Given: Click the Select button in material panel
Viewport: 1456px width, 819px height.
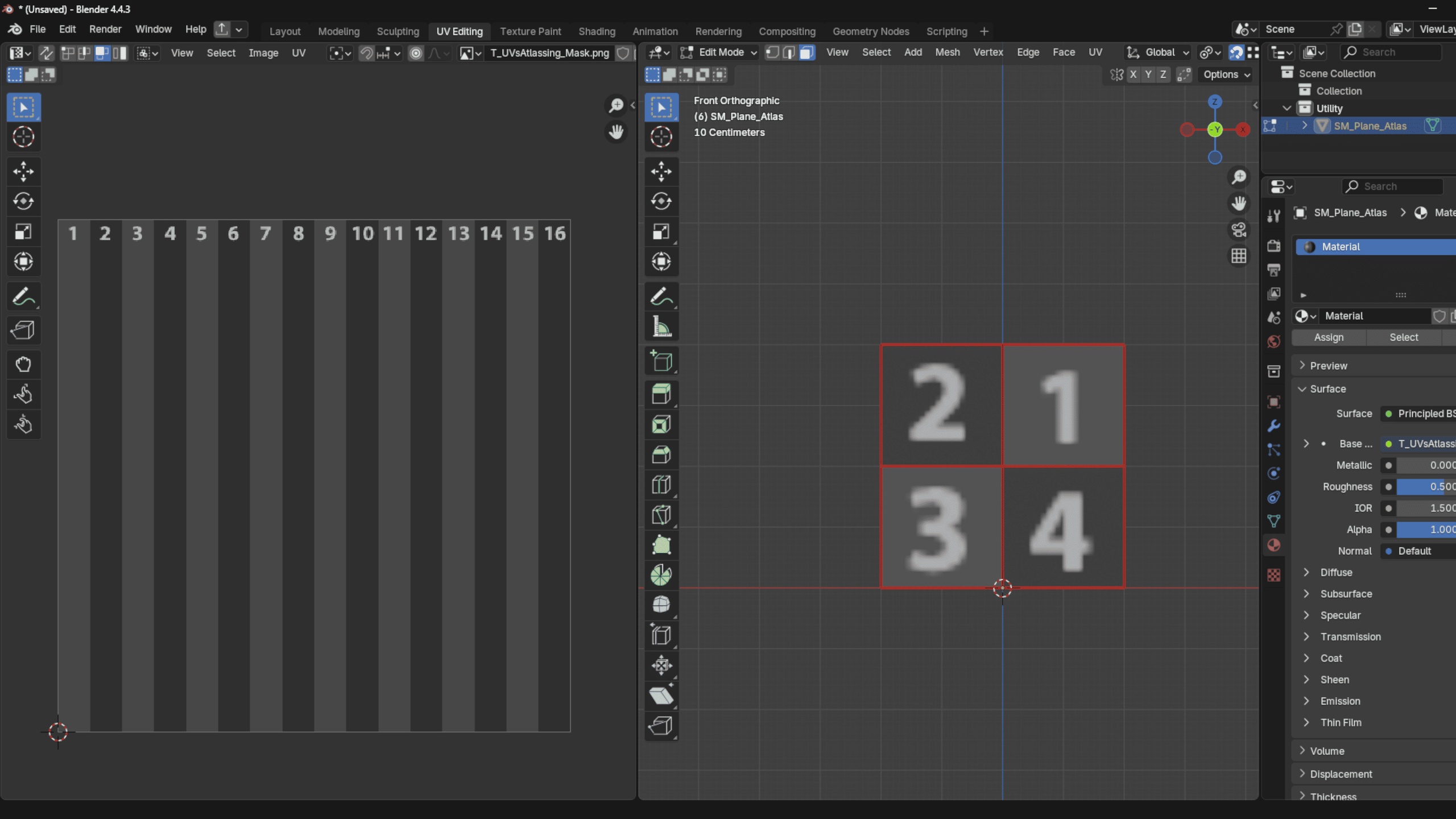Looking at the screenshot, I should tap(1404, 337).
